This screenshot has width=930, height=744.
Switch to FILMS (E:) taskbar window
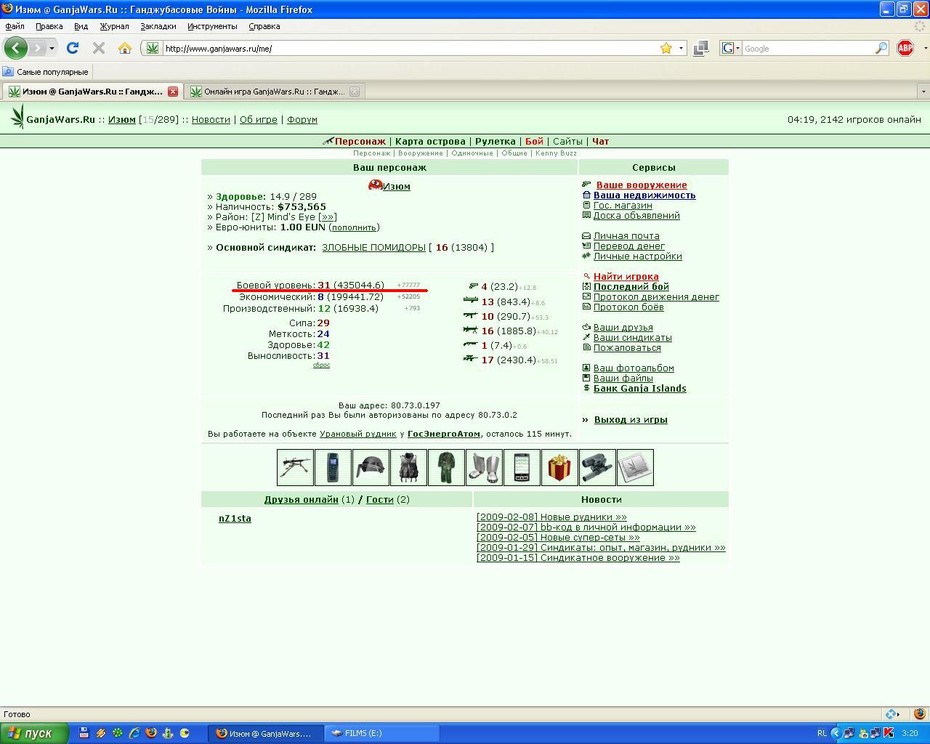(x=382, y=733)
